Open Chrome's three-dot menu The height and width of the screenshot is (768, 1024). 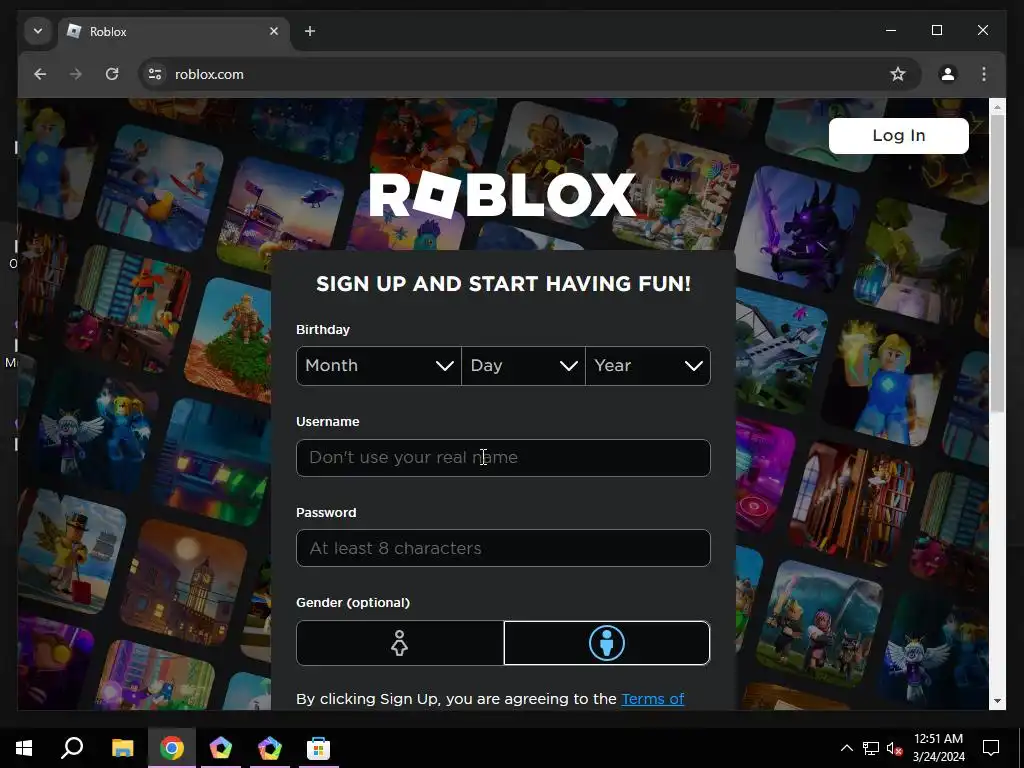(x=984, y=74)
